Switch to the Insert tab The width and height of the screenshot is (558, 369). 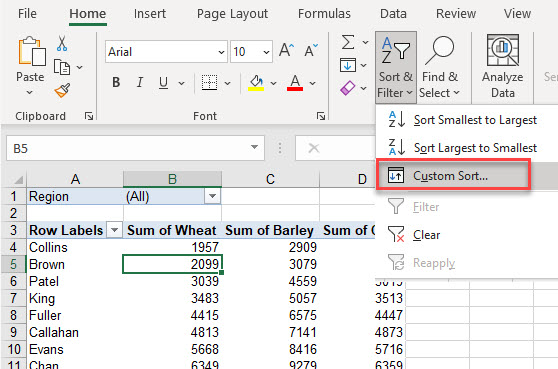pyautogui.click(x=150, y=14)
